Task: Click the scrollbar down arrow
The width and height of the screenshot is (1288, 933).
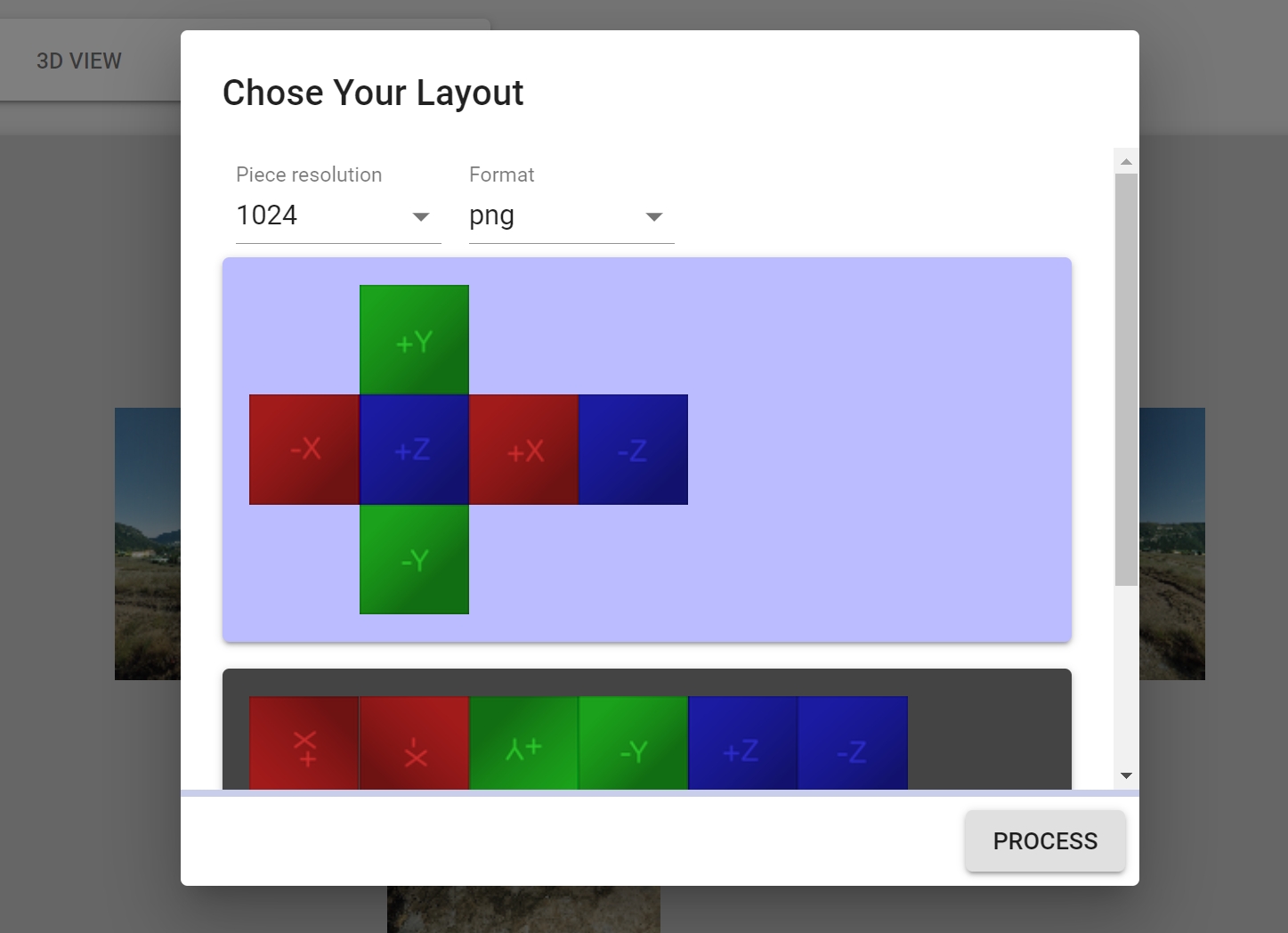Action: coord(1126,775)
